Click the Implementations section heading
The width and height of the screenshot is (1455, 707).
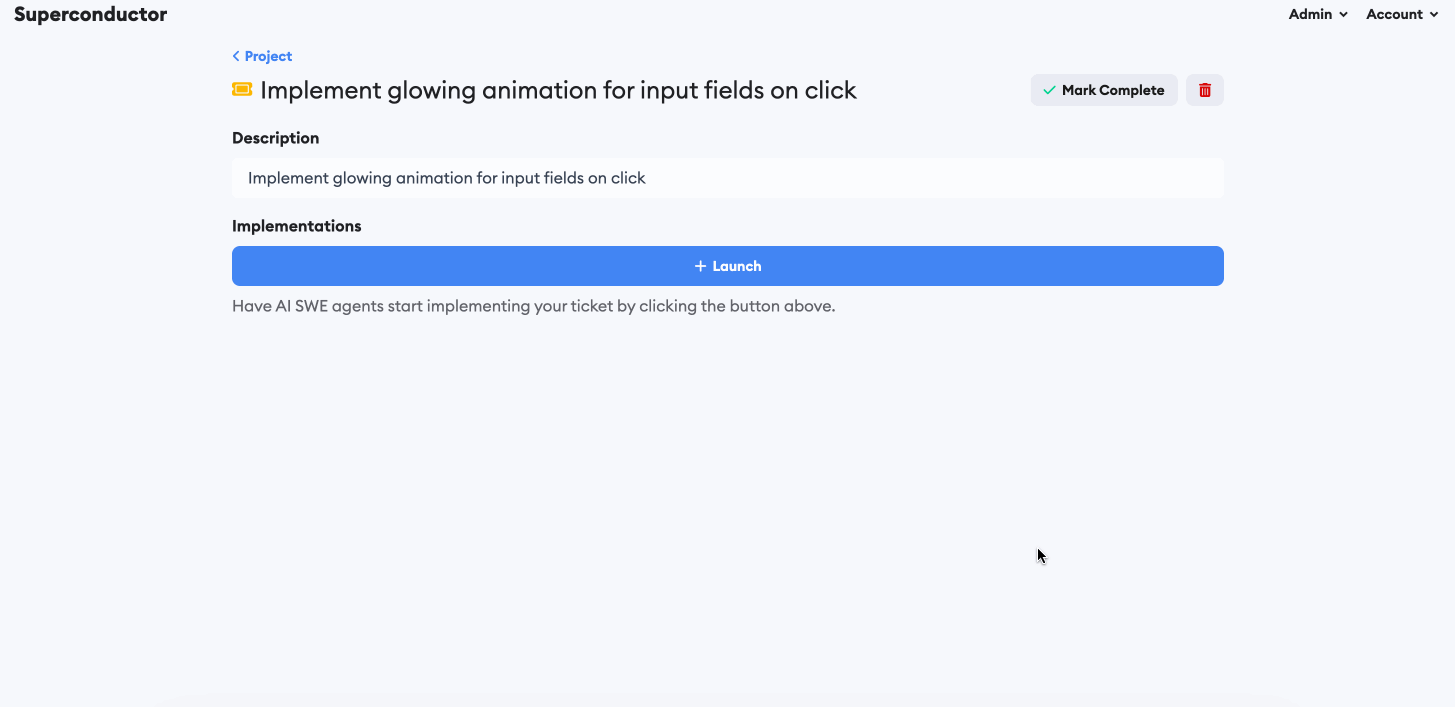pyautogui.click(x=297, y=226)
